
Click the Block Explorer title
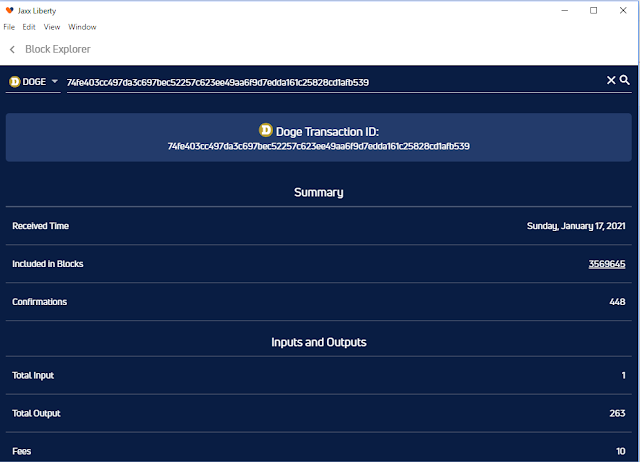click(58, 49)
